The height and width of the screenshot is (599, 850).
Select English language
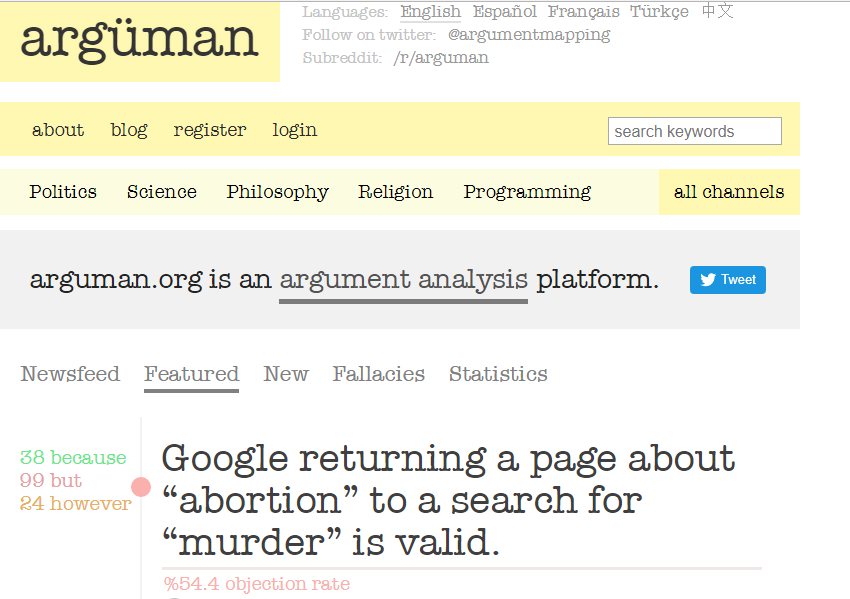430,11
